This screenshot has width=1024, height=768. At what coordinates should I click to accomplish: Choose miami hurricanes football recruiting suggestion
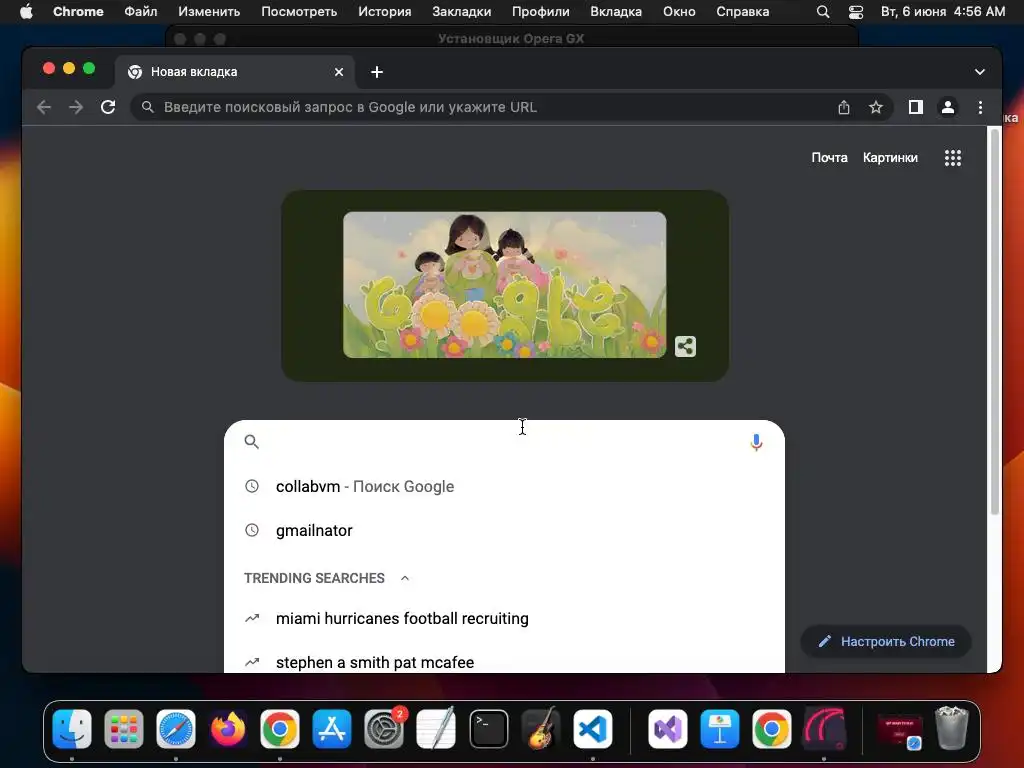click(x=504, y=618)
